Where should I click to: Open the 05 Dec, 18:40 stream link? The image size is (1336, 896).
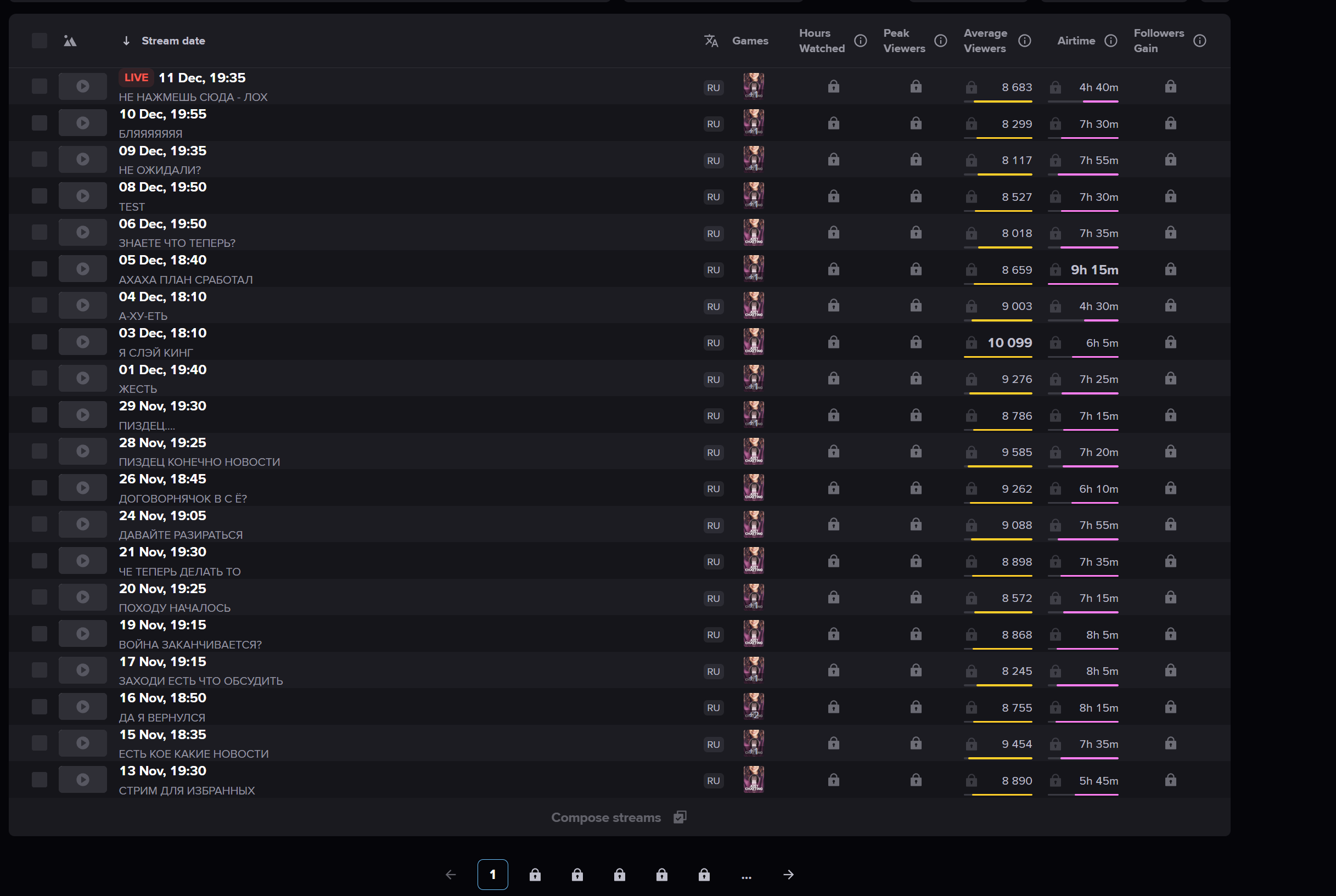(162, 260)
